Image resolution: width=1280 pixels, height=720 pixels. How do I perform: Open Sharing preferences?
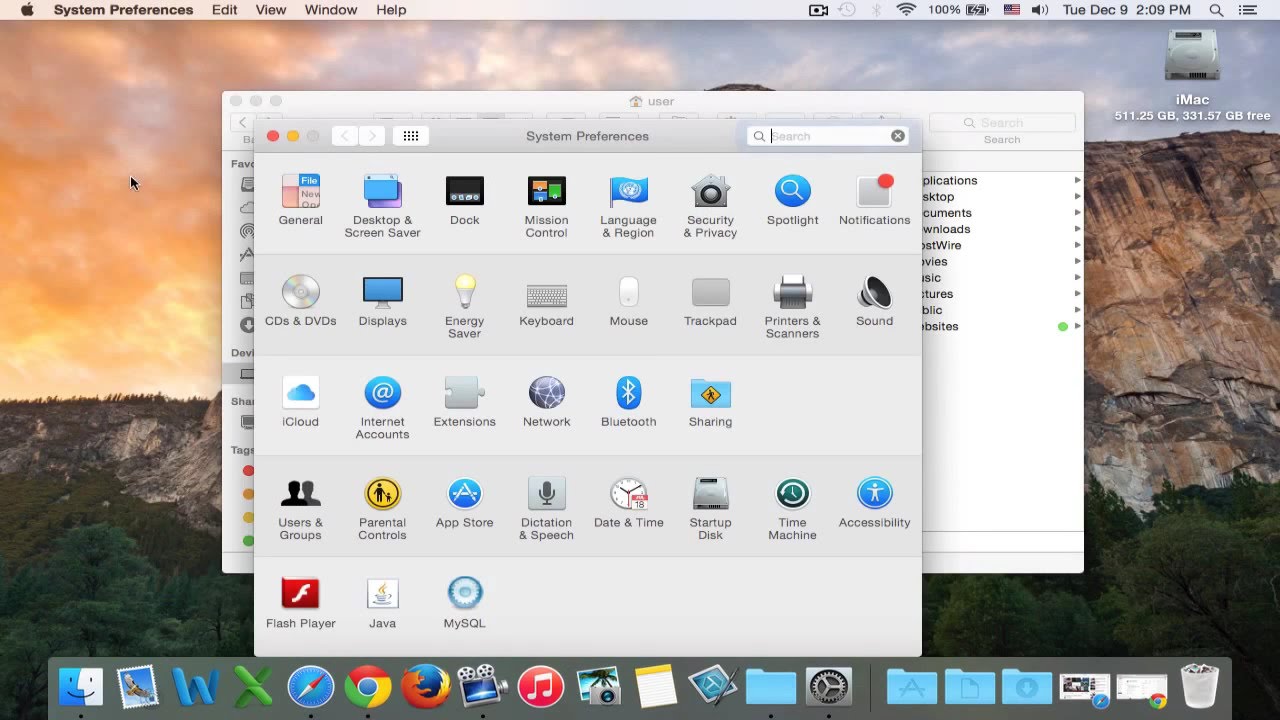click(710, 402)
